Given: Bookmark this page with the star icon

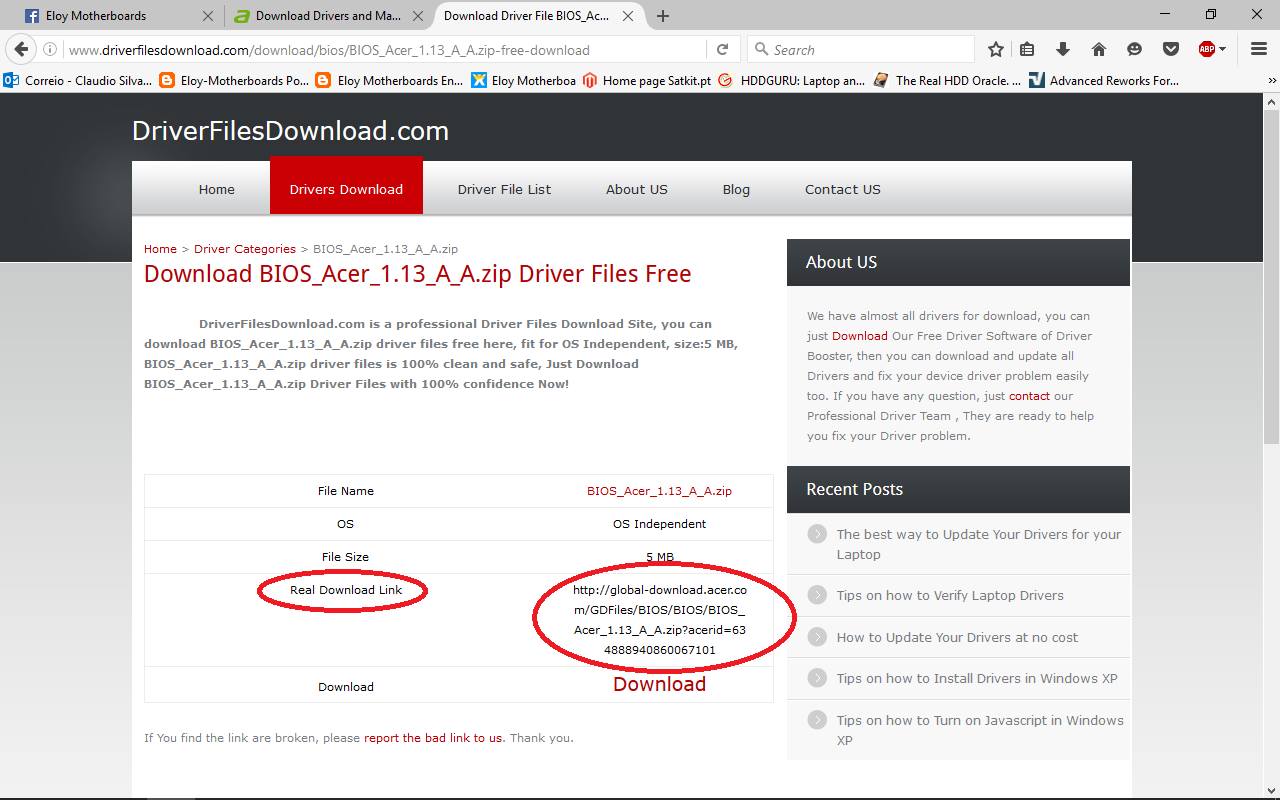Looking at the screenshot, I should click(x=996, y=49).
